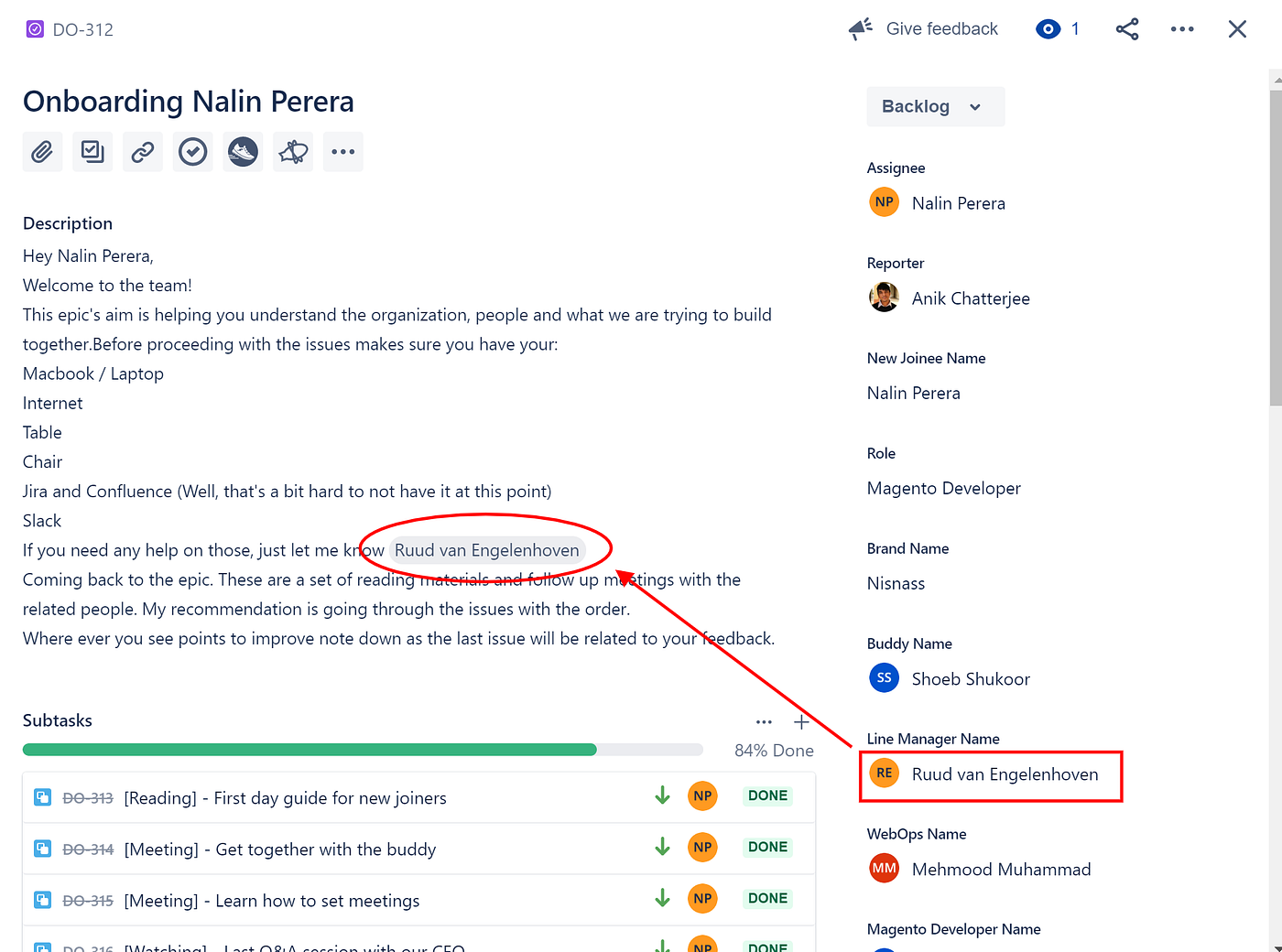Open the top-right meatball menu
Screen dimensions: 1282x952
point(1182,28)
